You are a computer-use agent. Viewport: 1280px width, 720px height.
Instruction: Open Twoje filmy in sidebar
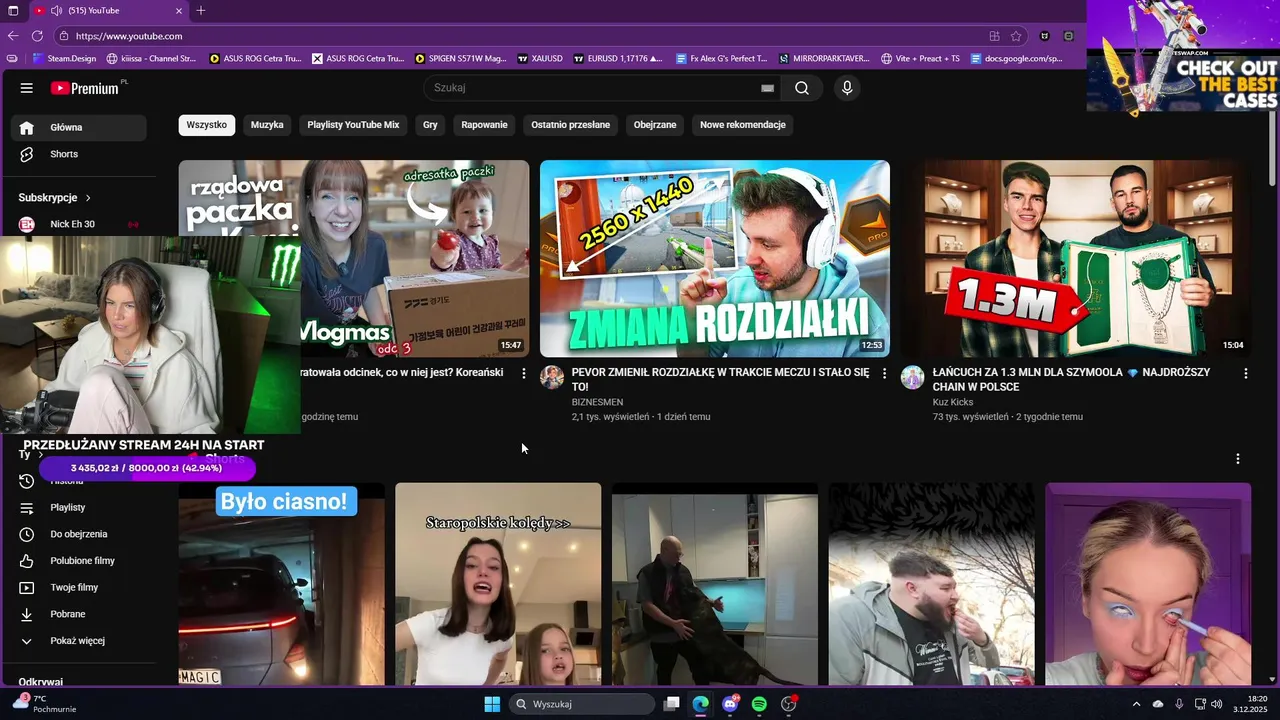coord(79,588)
